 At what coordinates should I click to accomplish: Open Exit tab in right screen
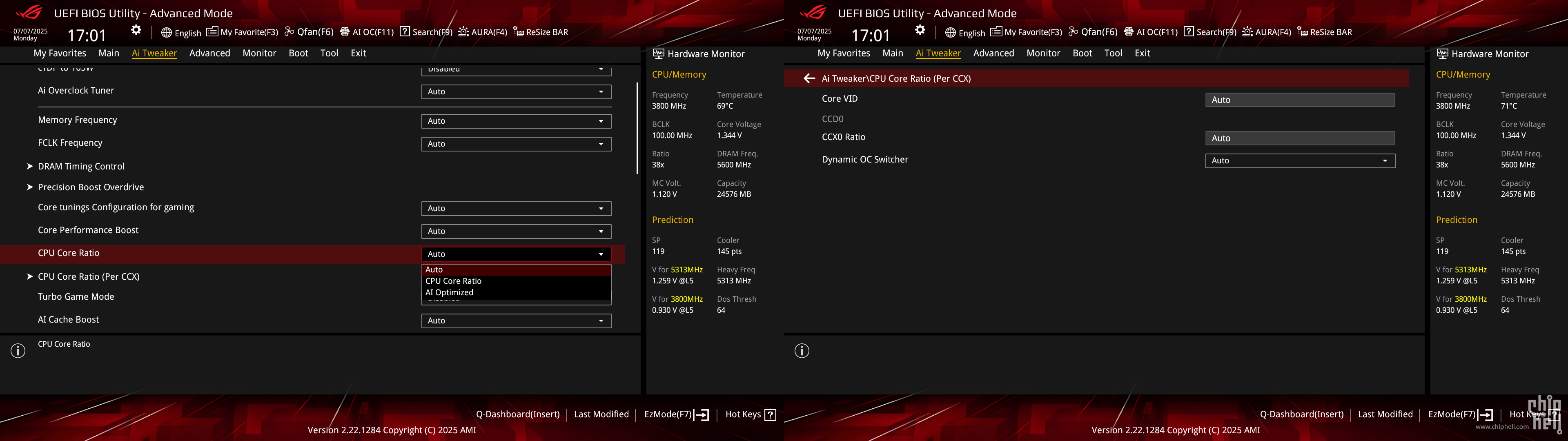1143,53
